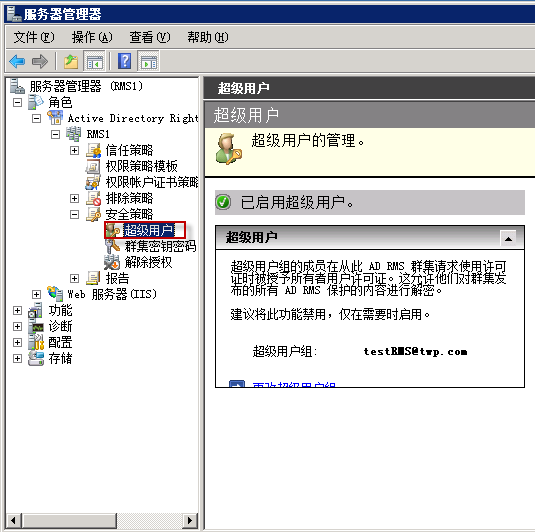This screenshot has width=535, height=532.
Task: Click the Forward arrow toolbar icon
Action: click(40, 61)
